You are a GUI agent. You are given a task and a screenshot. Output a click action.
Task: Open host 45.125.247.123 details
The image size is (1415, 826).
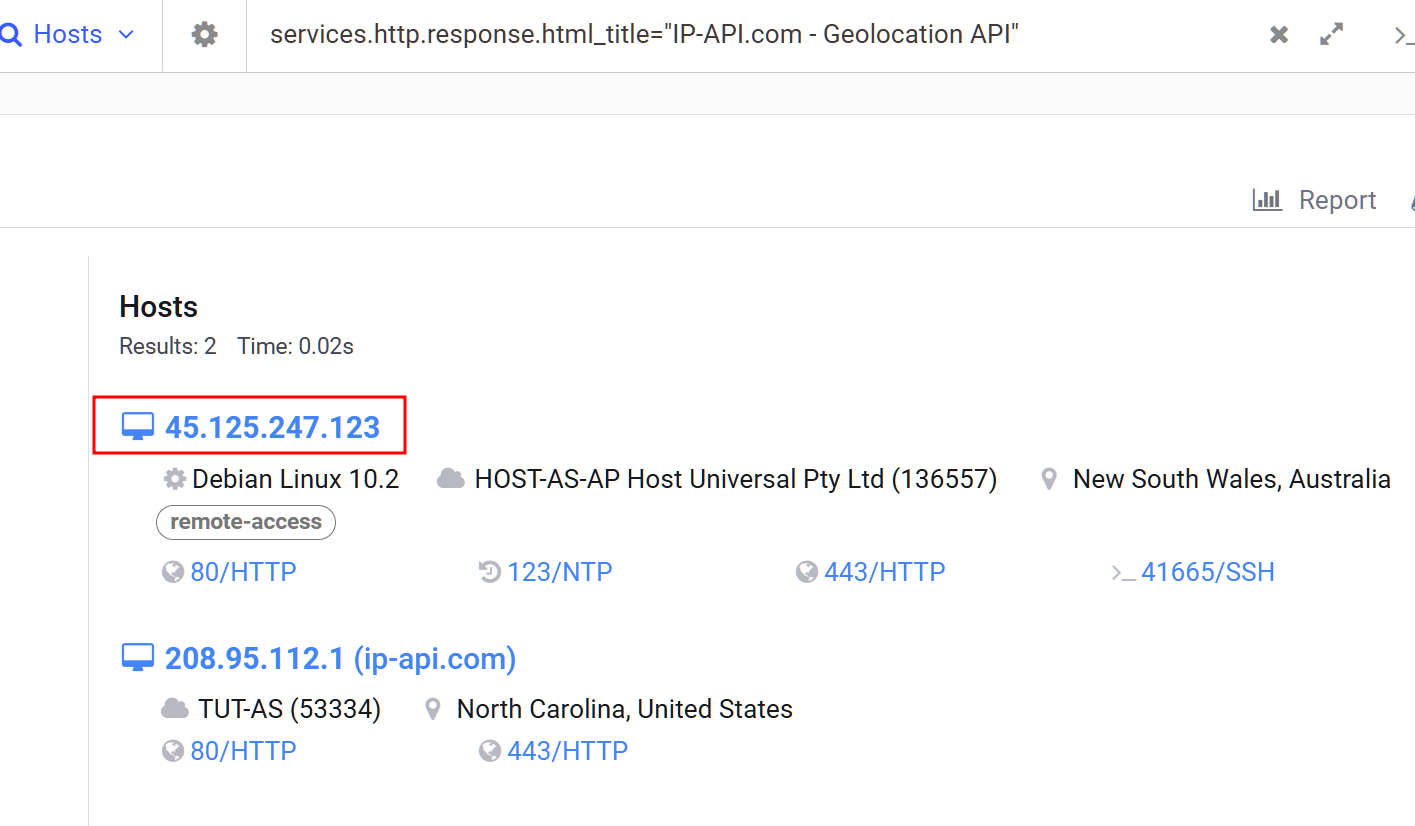point(272,426)
